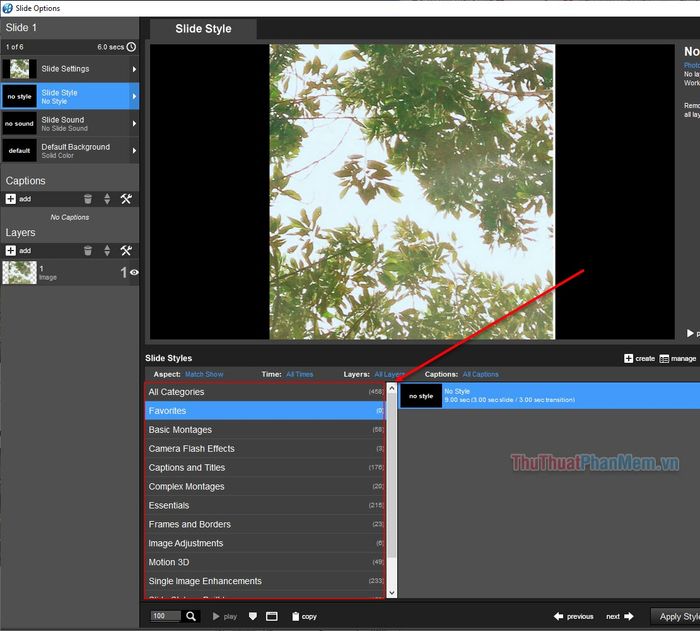
Task: Select Captions and Titles category
Action: (265, 468)
